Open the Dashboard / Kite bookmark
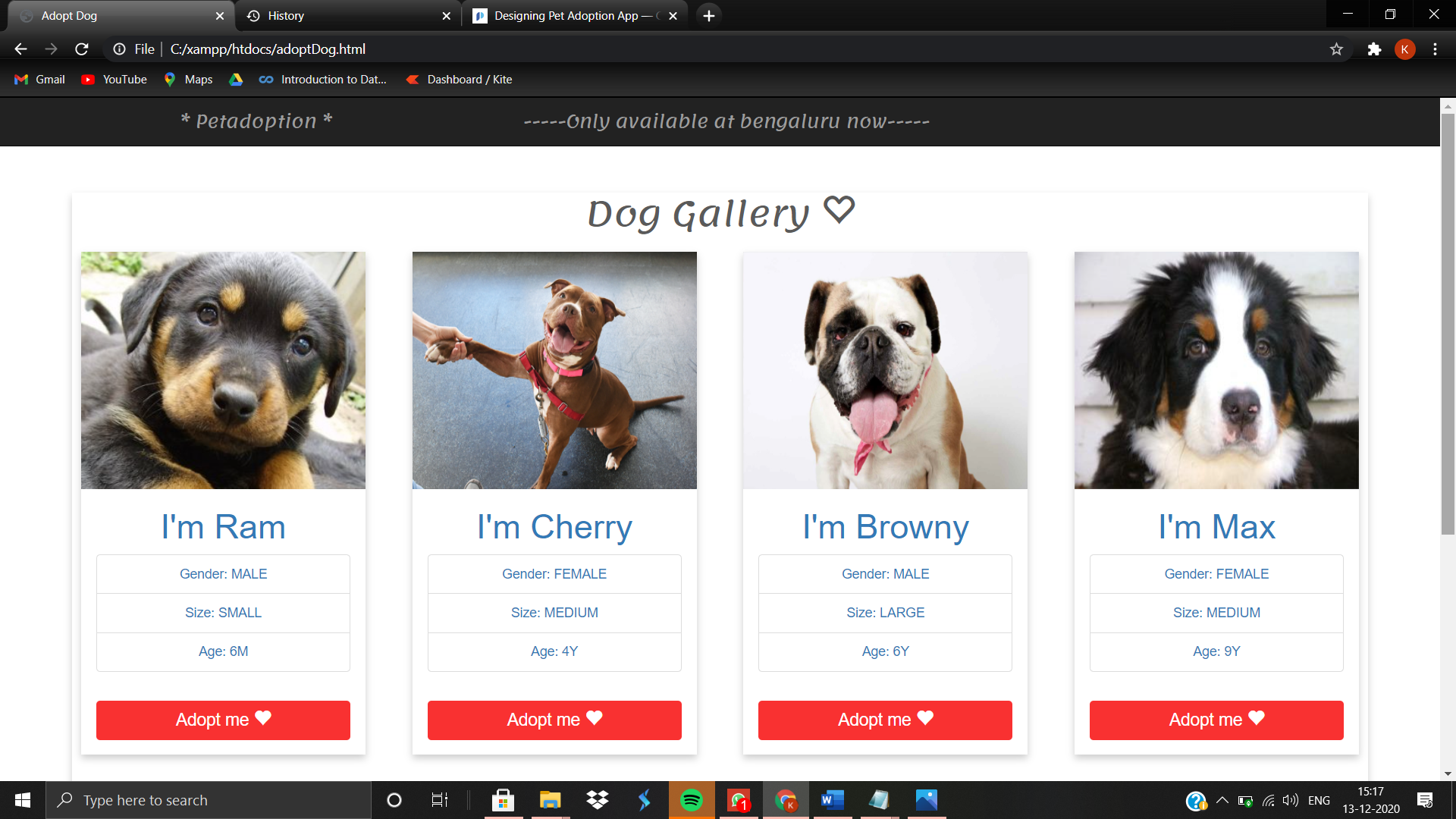Image resolution: width=1456 pixels, height=819 pixels. [459, 80]
